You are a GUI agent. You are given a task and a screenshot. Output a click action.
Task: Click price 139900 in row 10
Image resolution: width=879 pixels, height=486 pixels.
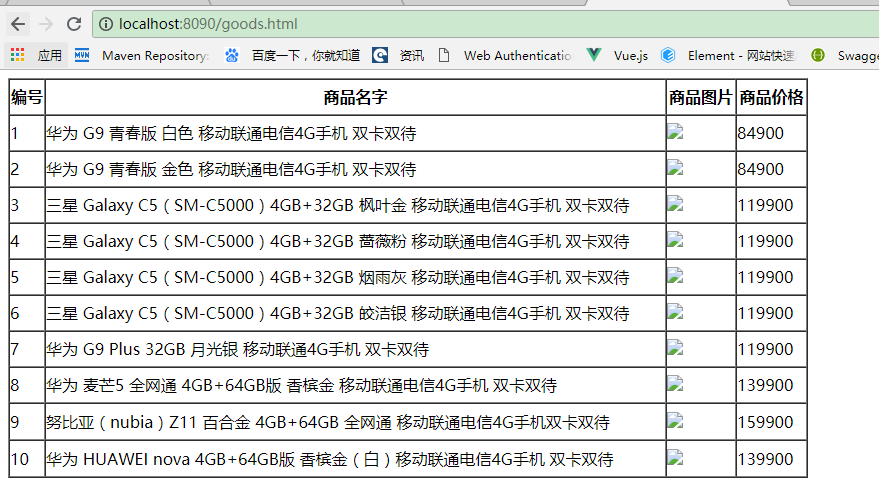(x=766, y=460)
